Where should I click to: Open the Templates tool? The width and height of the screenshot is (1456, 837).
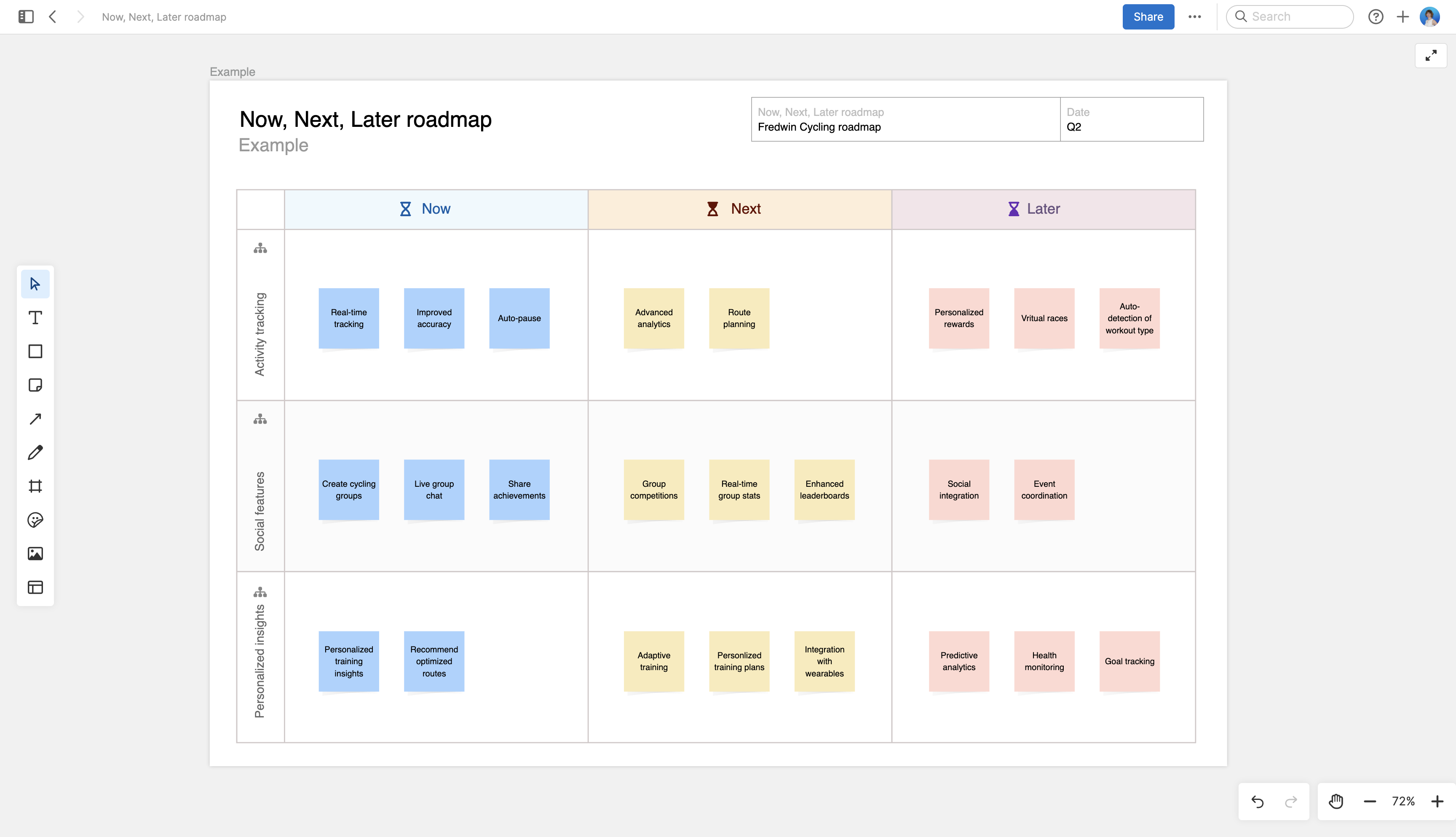pos(35,588)
